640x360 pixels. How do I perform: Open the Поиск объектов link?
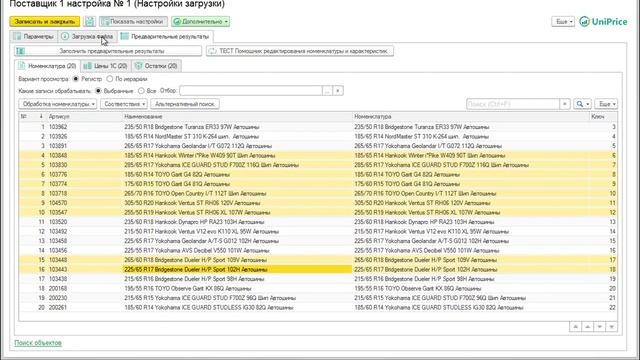pyautogui.click(x=38, y=343)
